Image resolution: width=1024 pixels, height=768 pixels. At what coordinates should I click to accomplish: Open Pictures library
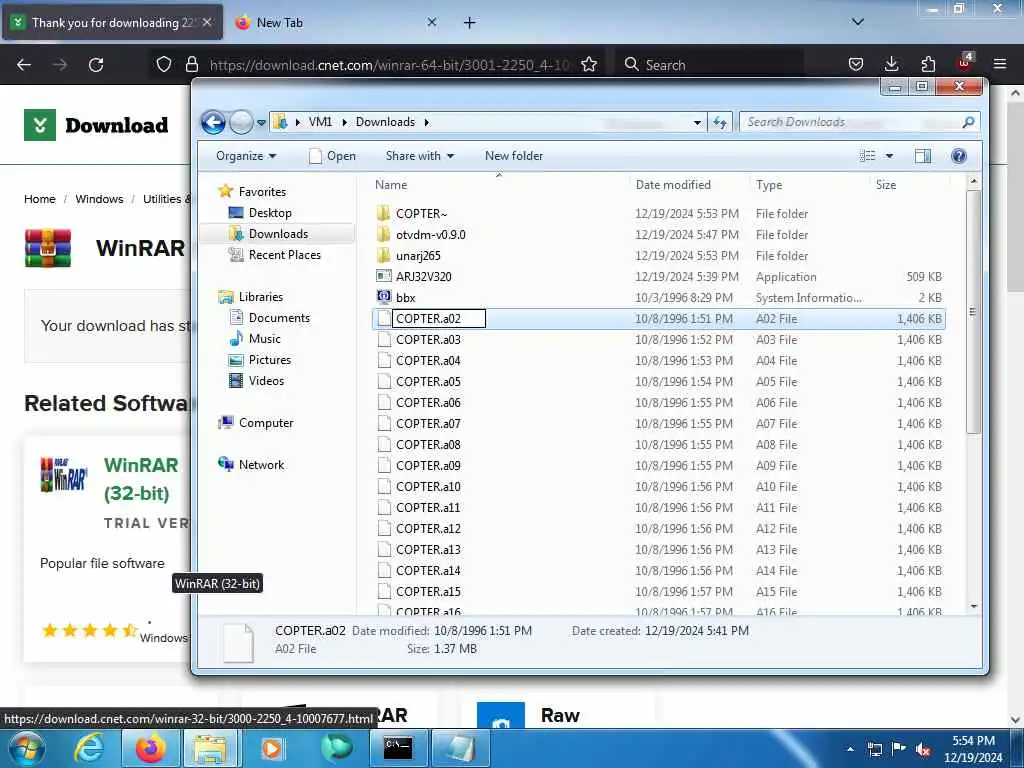coord(269,360)
